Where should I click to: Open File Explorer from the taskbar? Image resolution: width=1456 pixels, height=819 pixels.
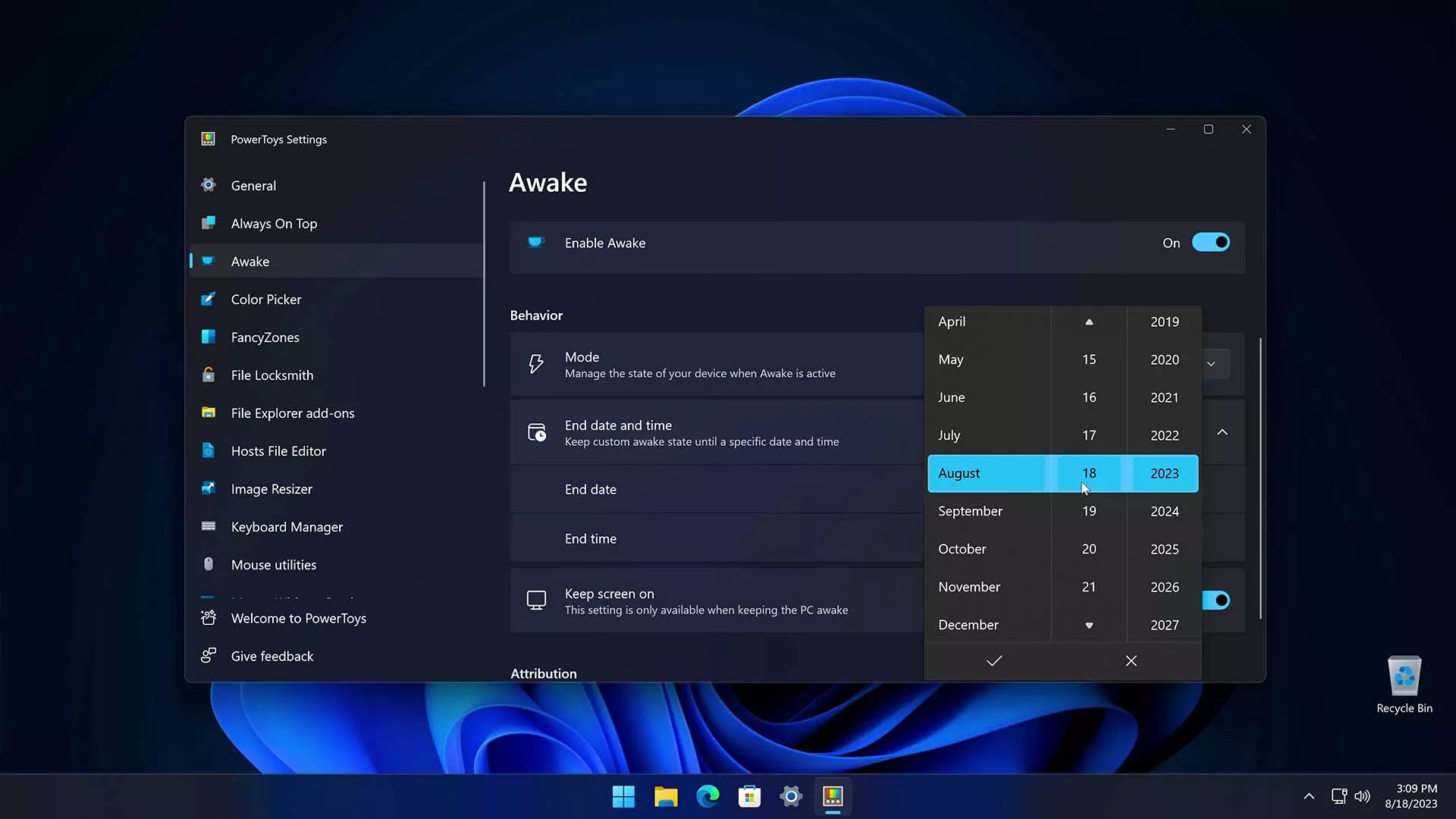(666, 796)
